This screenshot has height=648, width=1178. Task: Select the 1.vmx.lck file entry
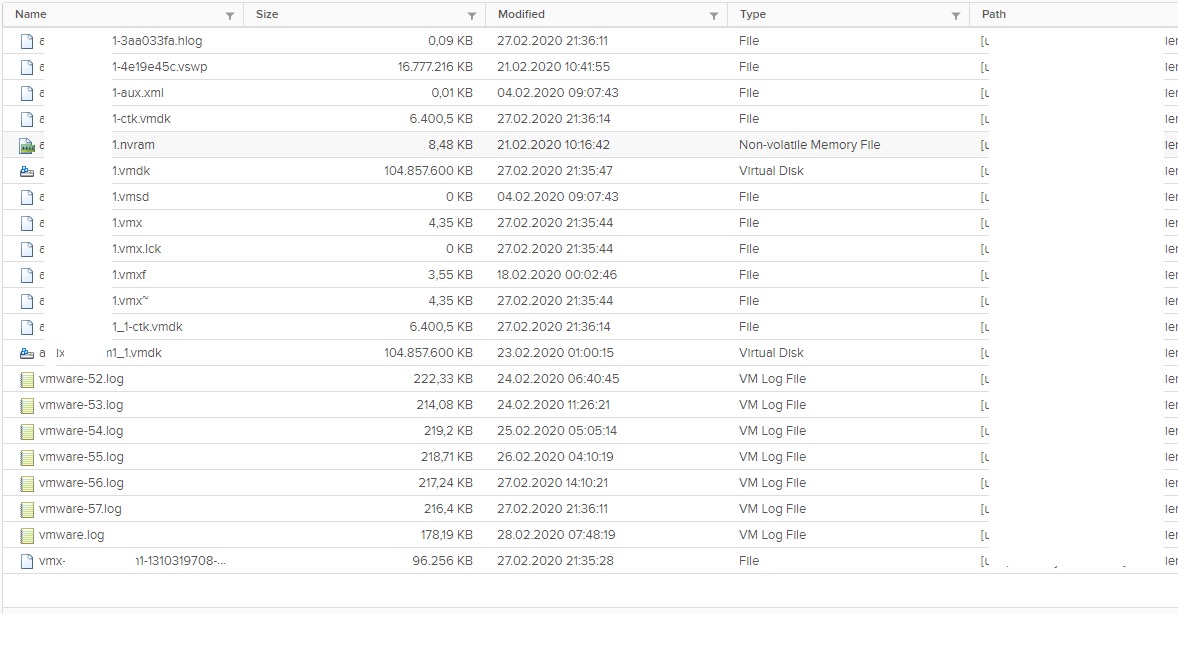(136, 249)
